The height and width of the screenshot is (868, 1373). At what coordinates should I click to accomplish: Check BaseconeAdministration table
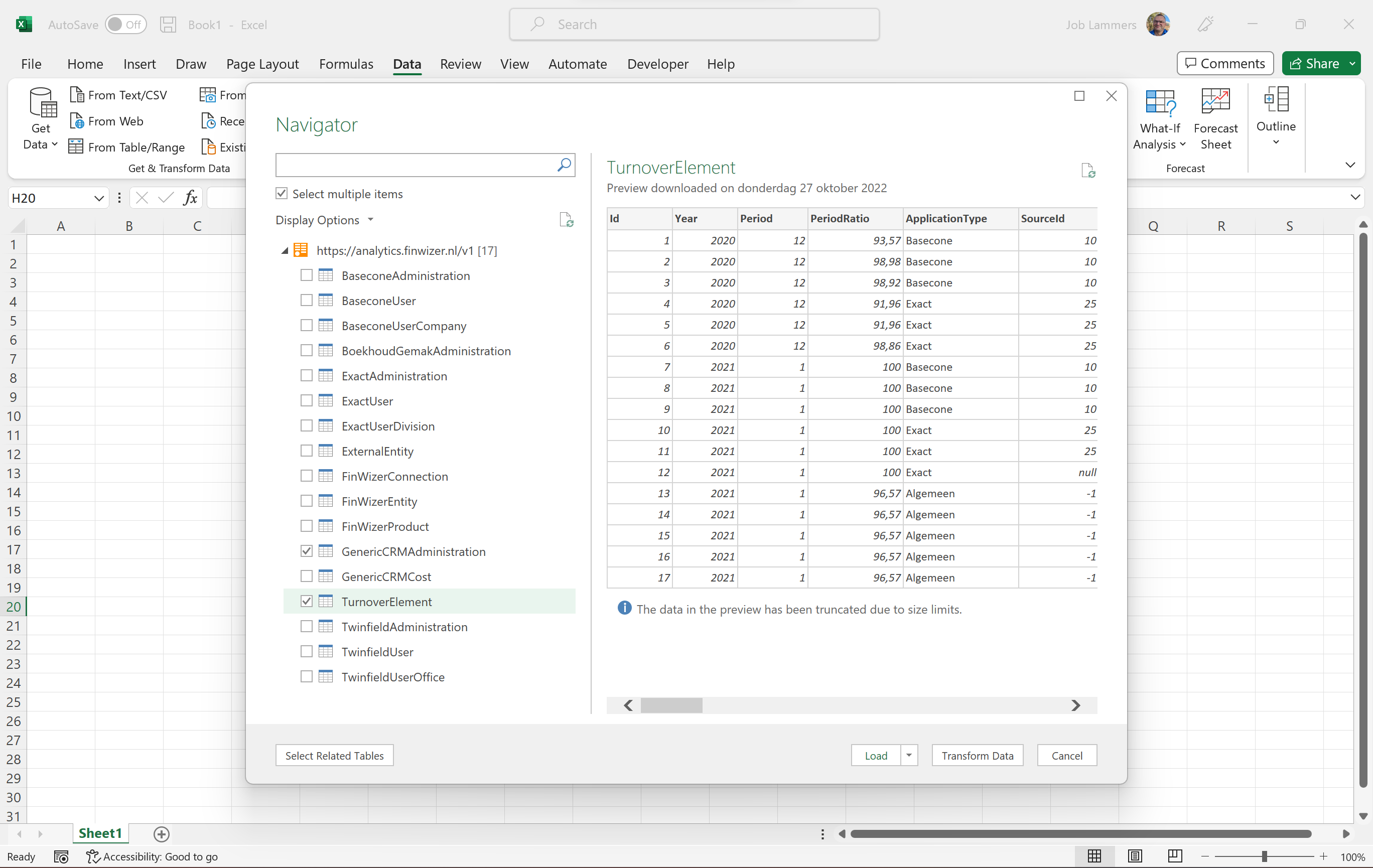click(306, 275)
